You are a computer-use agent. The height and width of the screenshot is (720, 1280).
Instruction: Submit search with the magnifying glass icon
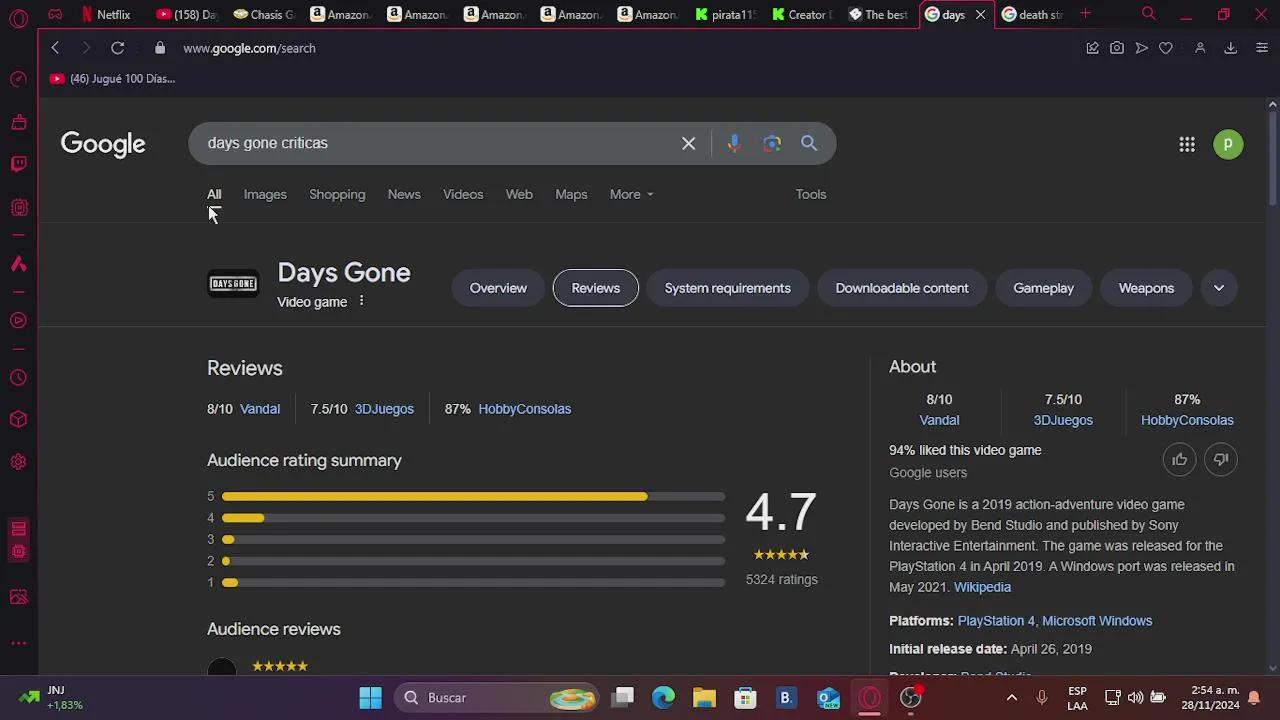click(x=809, y=144)
